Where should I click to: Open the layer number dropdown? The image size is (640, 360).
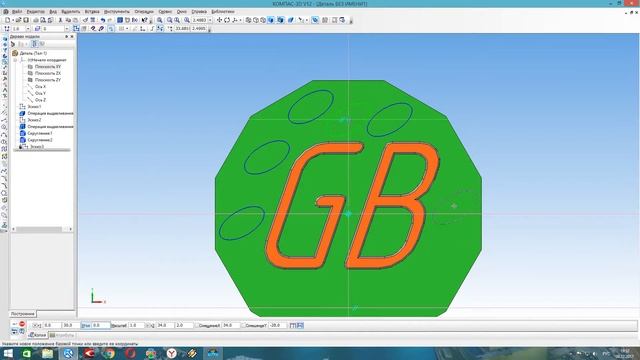tap(67, 29)
